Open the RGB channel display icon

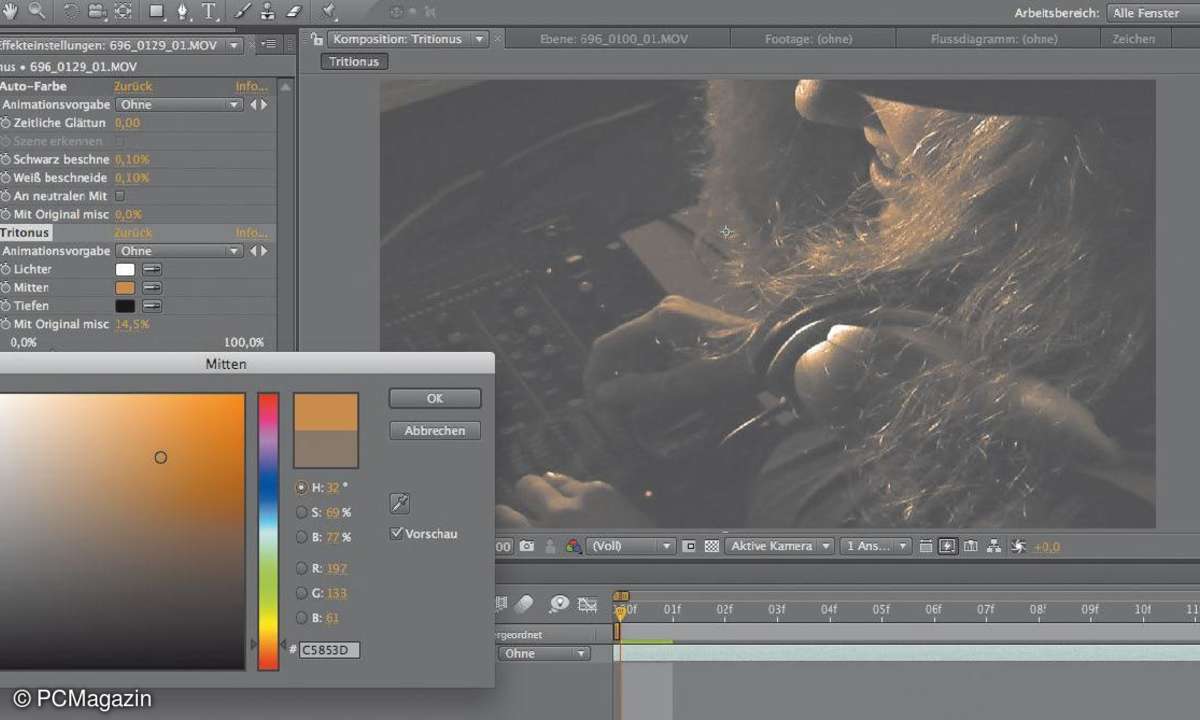click(x=573, y=546)
